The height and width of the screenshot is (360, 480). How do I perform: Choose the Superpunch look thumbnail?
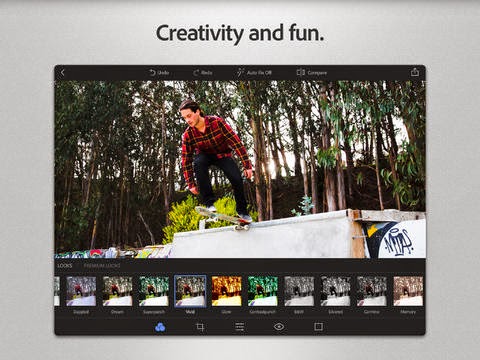click(x=154, y=291)
